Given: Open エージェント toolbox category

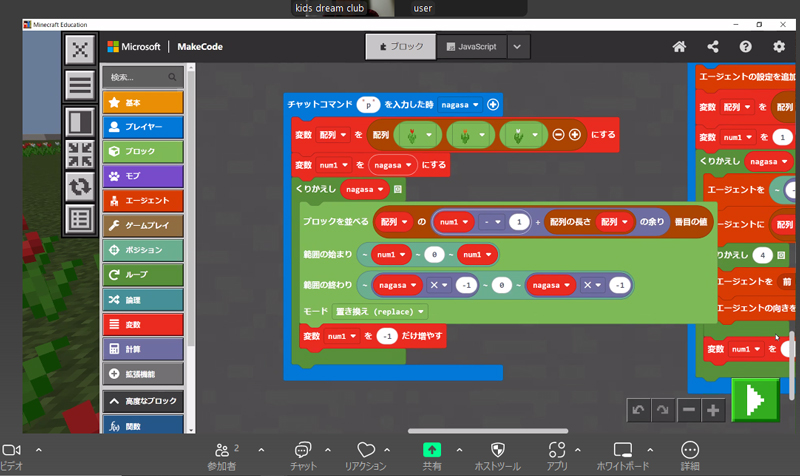Looking at the screenshot, I should (x=143, y=201).
